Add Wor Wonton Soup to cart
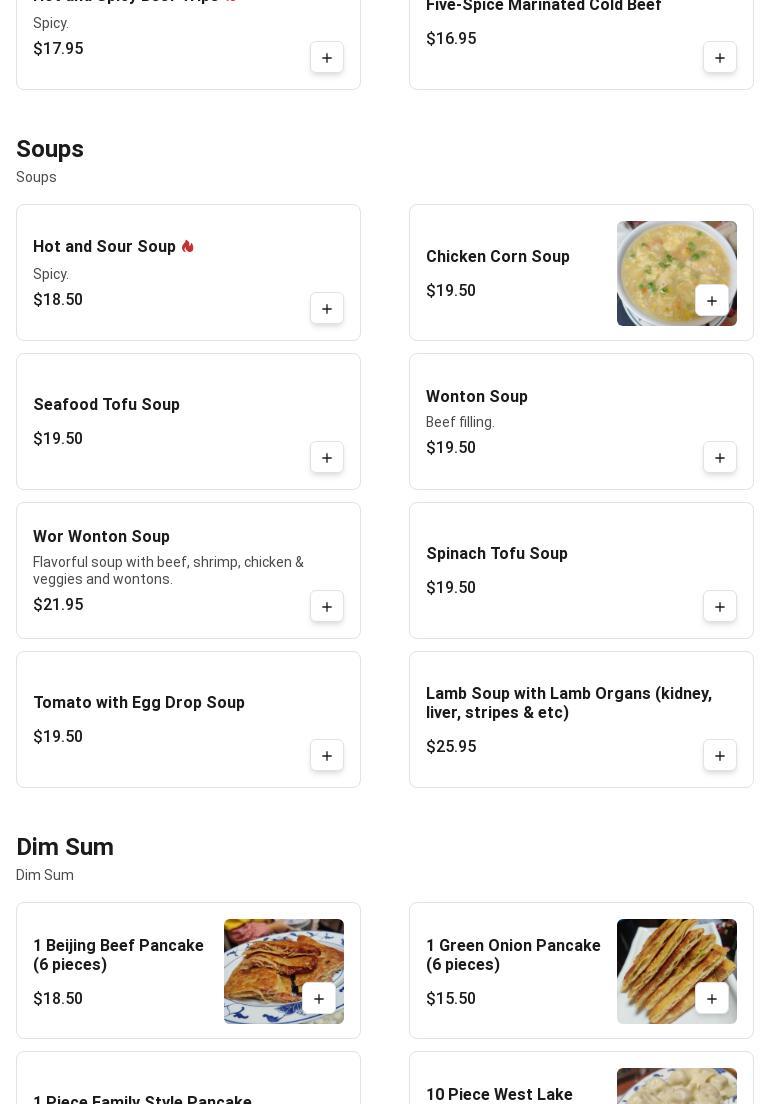Screen dimensions: 770x1104 (327, 606)
